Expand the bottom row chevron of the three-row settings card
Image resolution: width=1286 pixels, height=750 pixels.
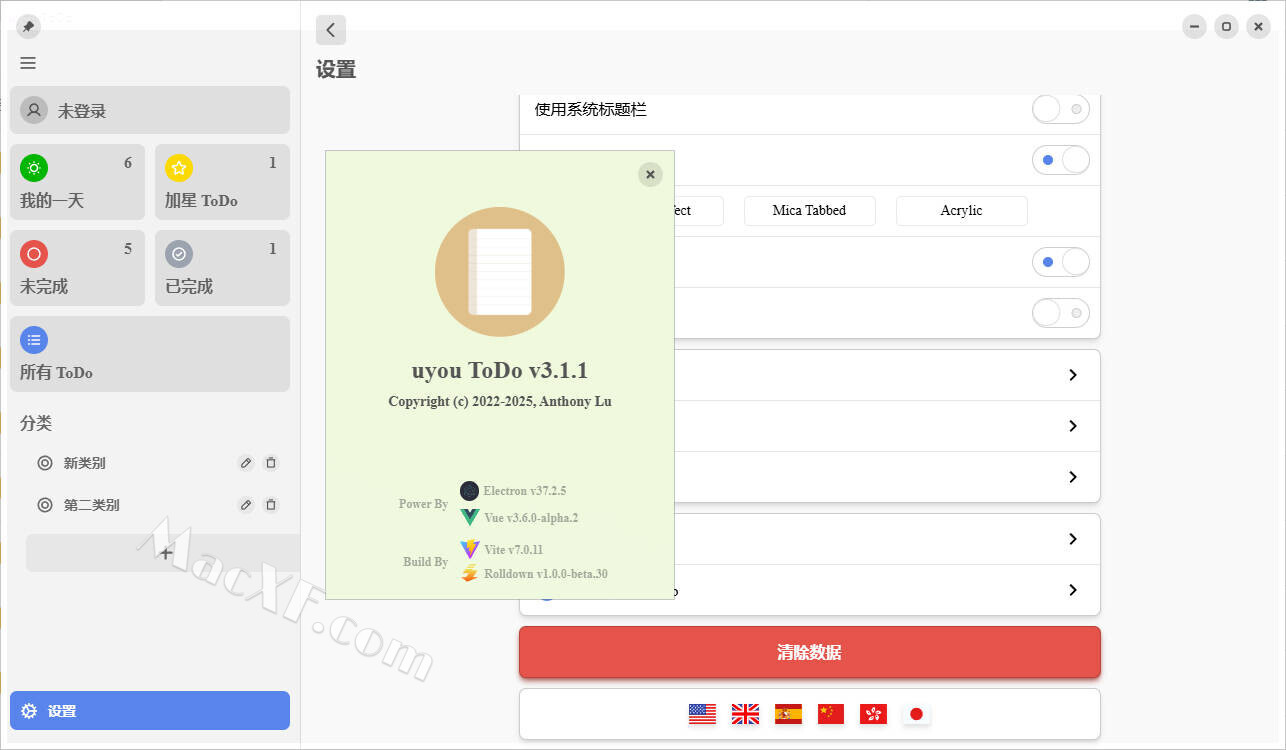(x=1072, y=477)
